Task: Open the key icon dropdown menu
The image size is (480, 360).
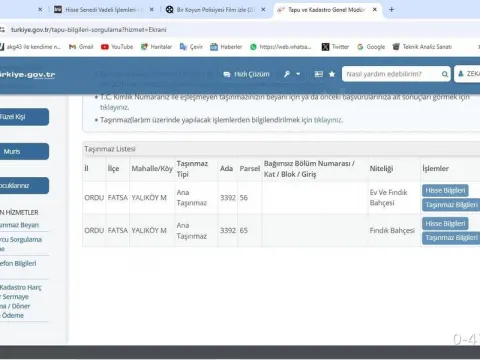Action: click(x=292, y=74)
